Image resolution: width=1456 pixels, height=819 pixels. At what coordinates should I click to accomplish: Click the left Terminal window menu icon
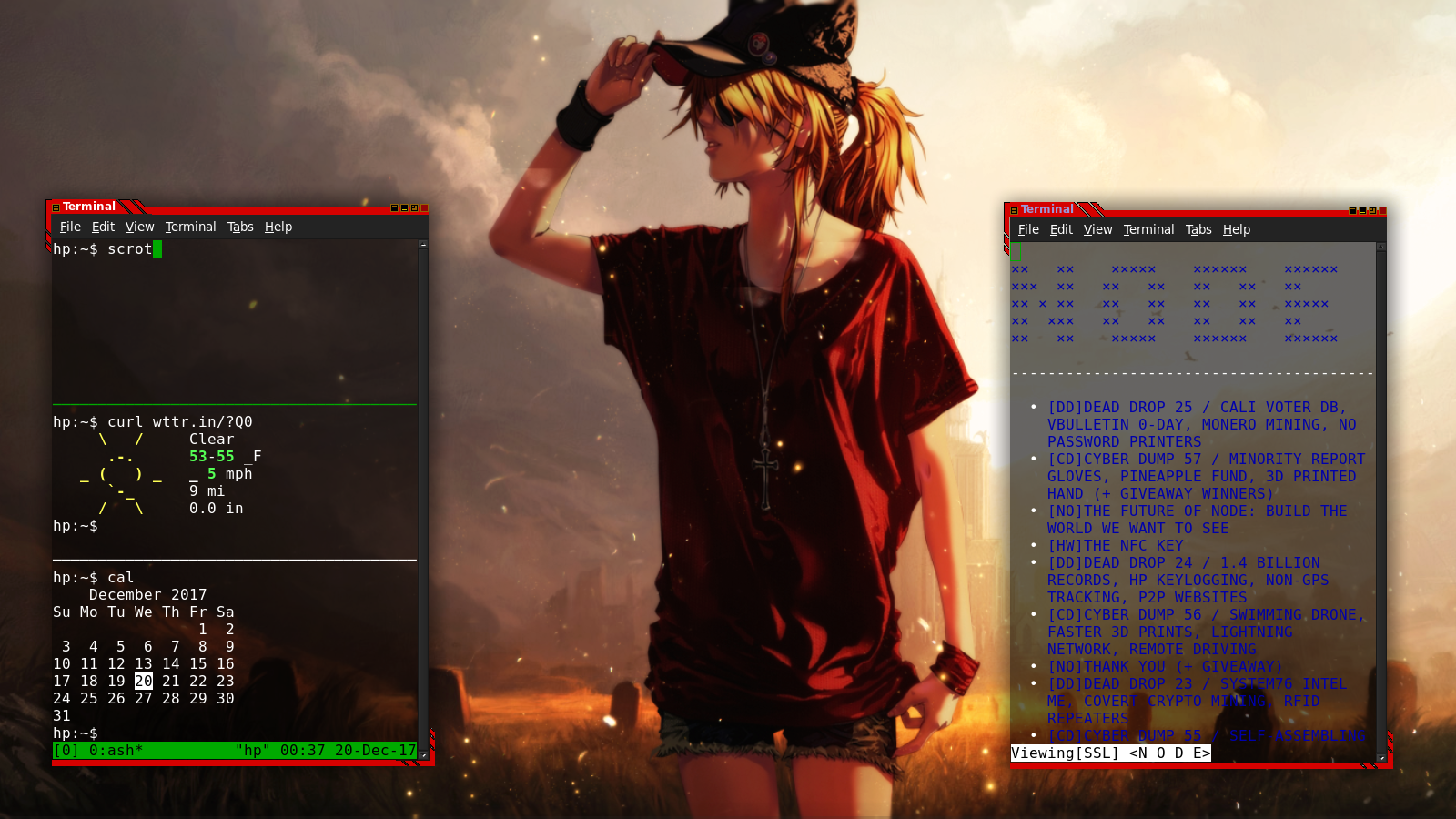coord(56,207)
